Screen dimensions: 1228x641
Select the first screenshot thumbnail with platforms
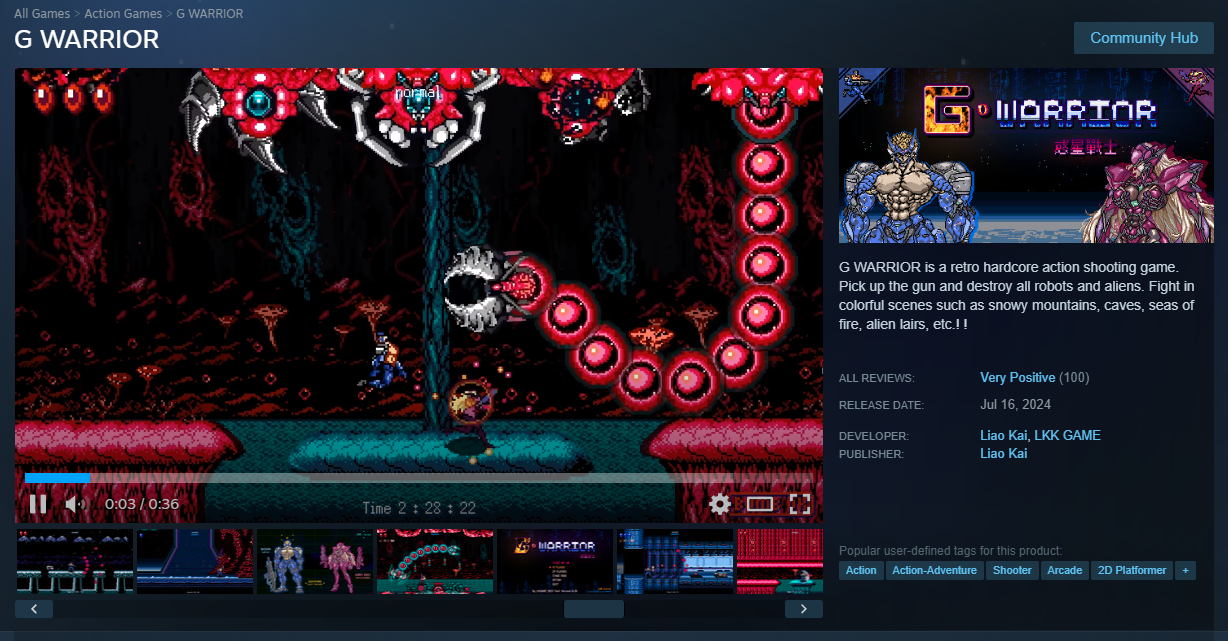(x=75, y=562)
